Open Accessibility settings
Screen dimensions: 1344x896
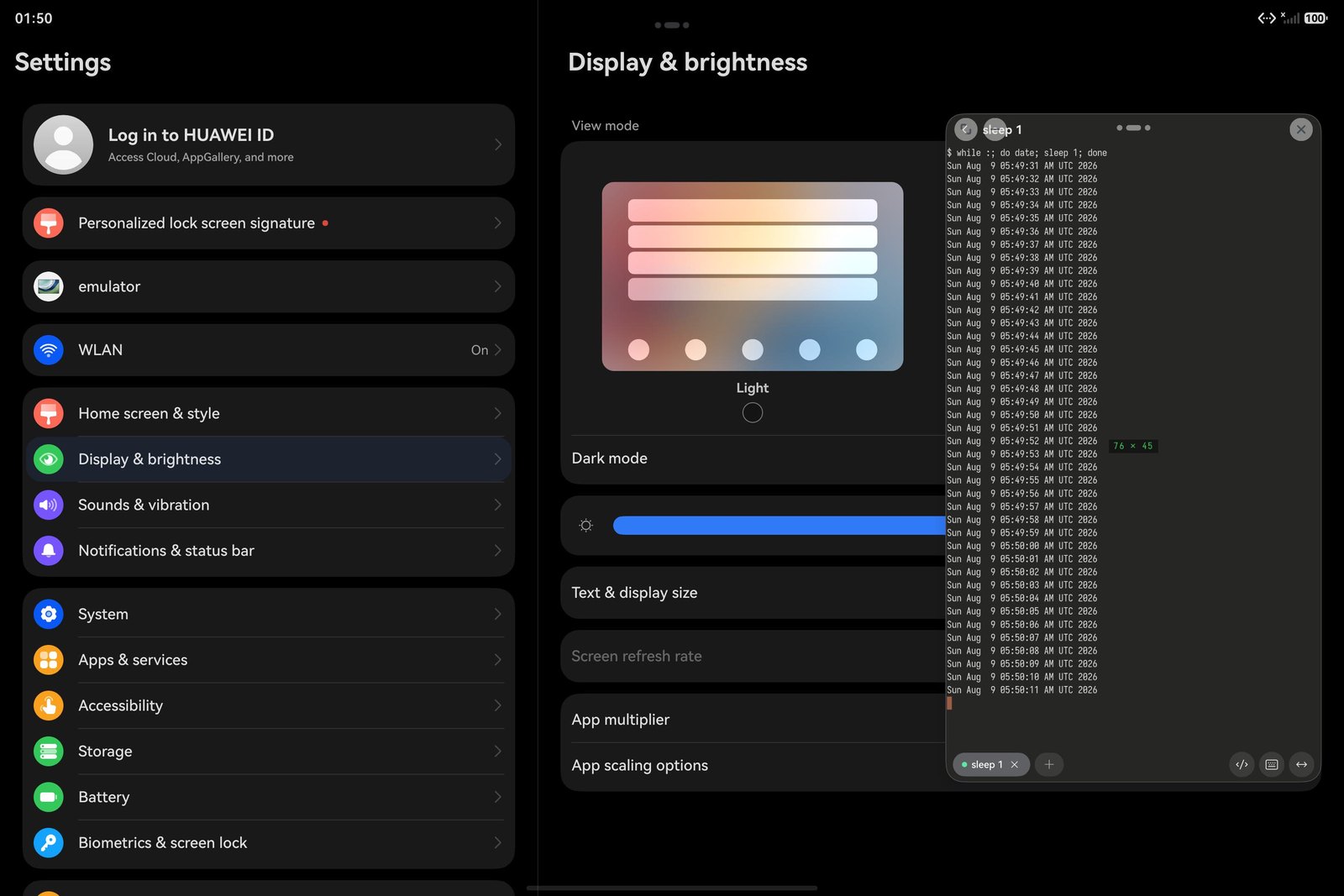tap(269, 705)
